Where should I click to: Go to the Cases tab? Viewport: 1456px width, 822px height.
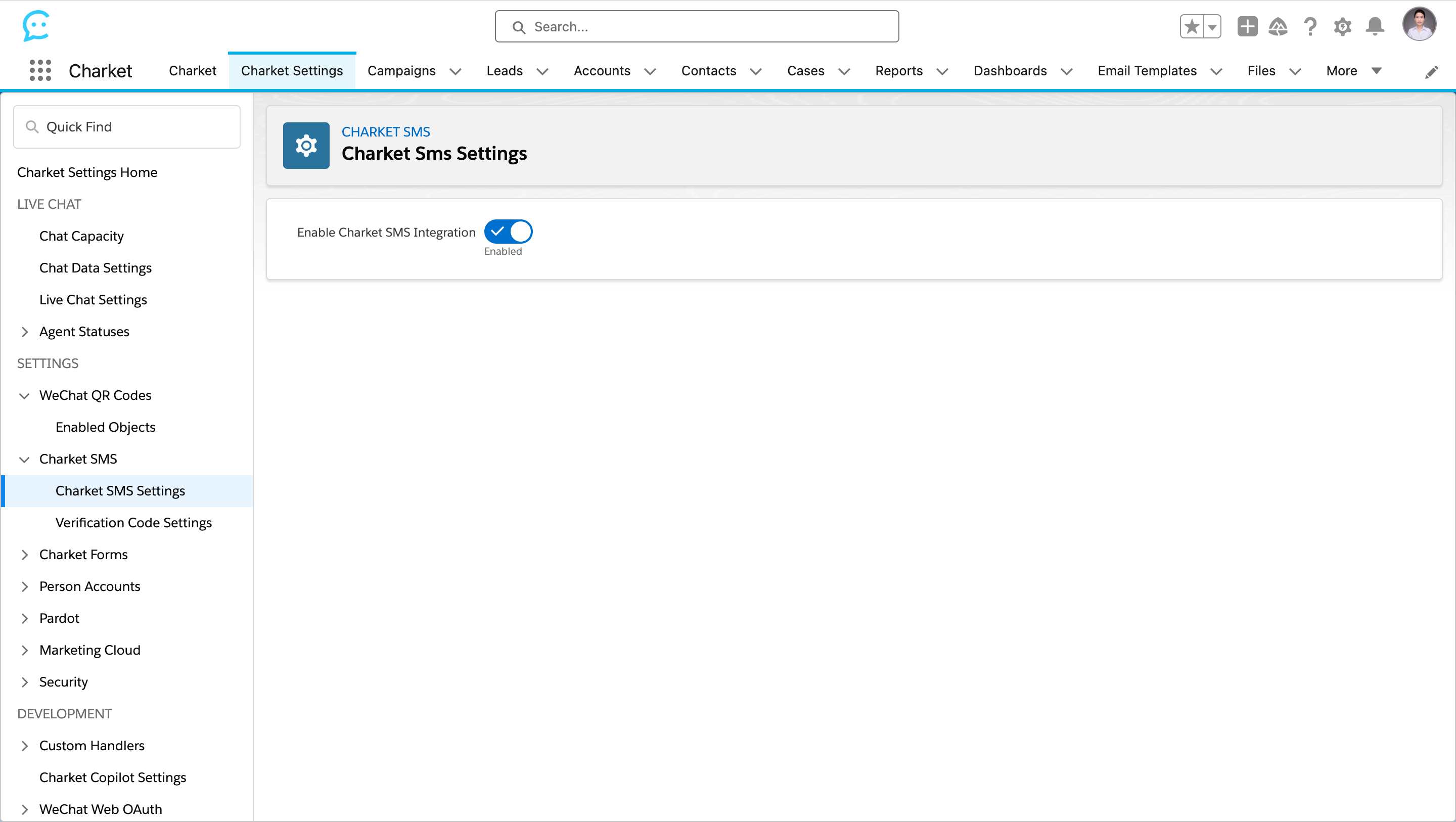click(x=805, y=71)
